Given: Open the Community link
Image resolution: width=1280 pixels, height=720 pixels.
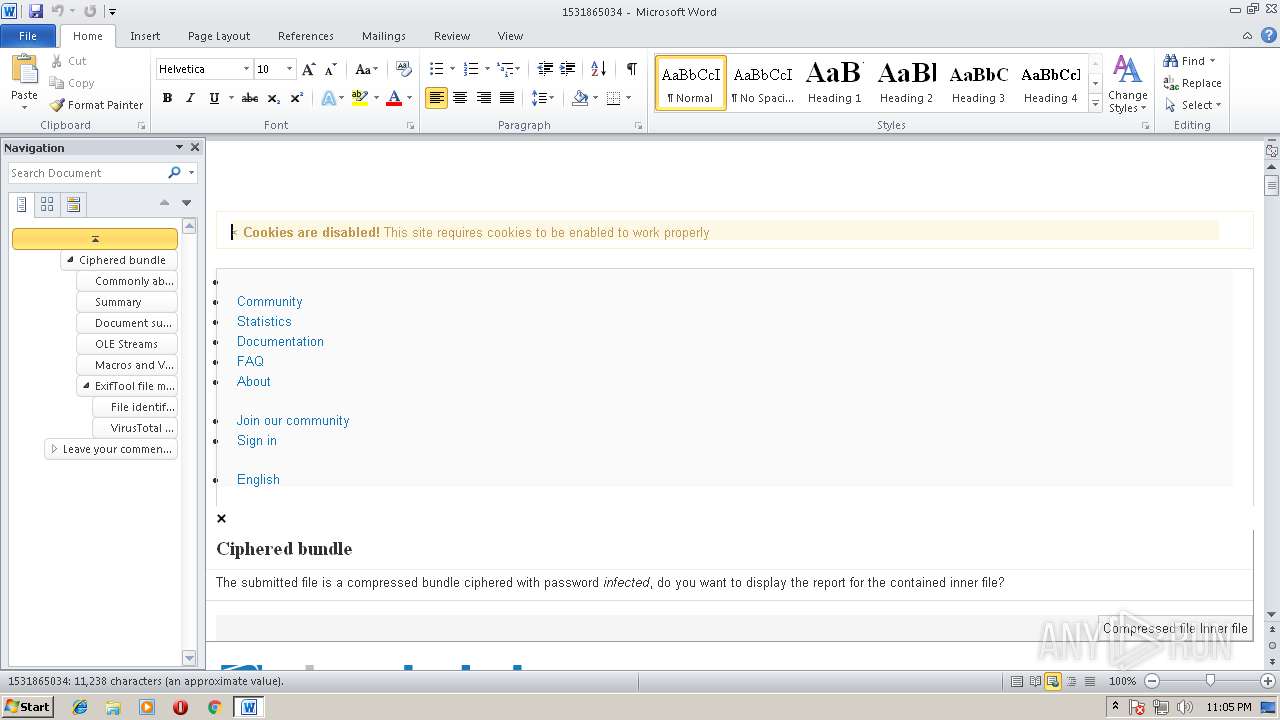Looking at the screenshot, I should (x=269, y=301).
